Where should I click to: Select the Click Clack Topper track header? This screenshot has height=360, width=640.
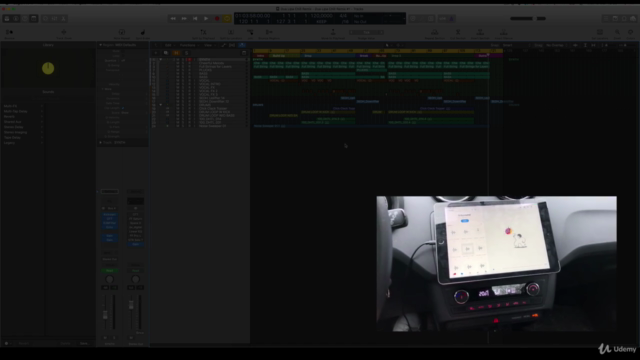click(200, 109)
